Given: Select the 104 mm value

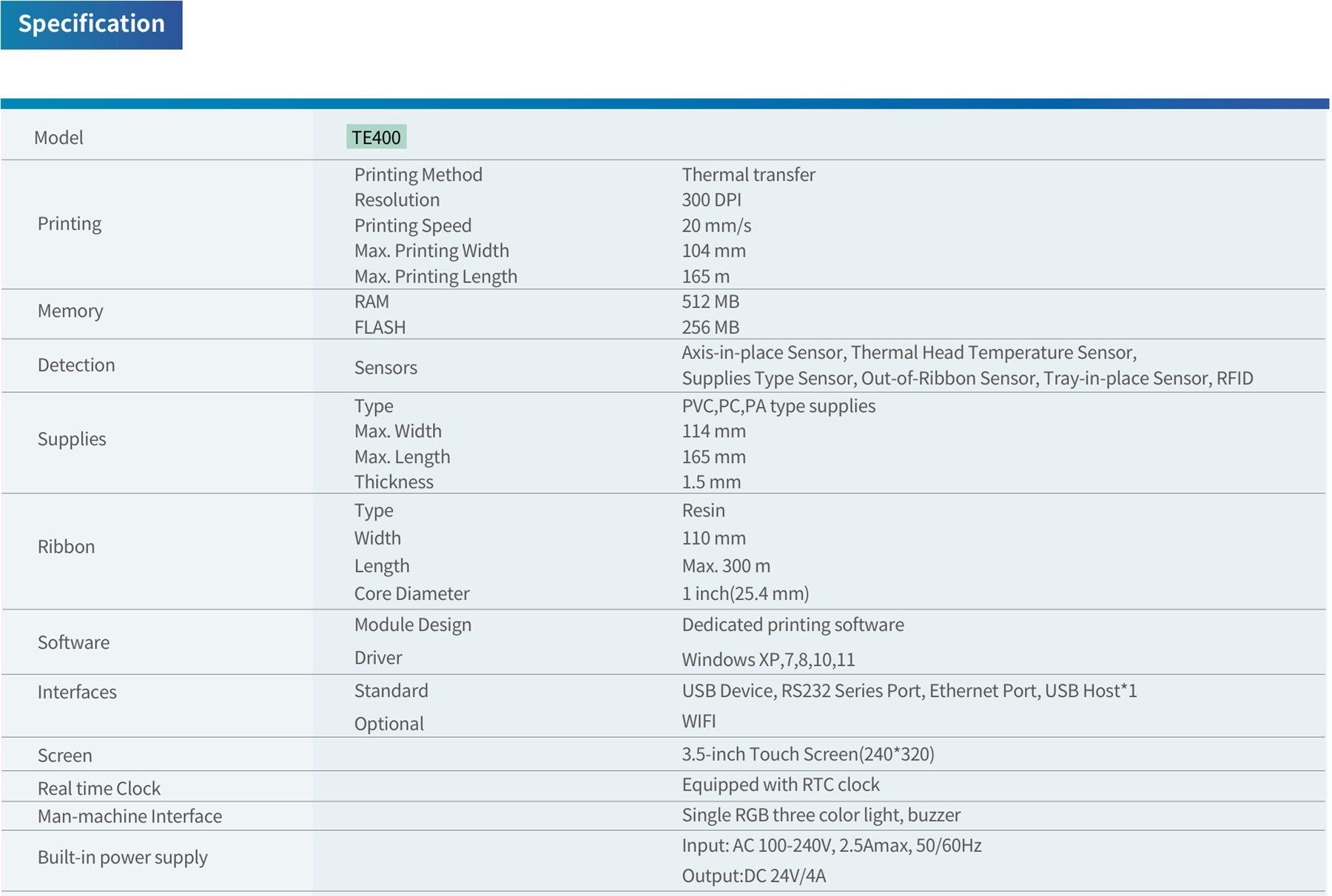Looking at the screenshot, I should 713,251.
